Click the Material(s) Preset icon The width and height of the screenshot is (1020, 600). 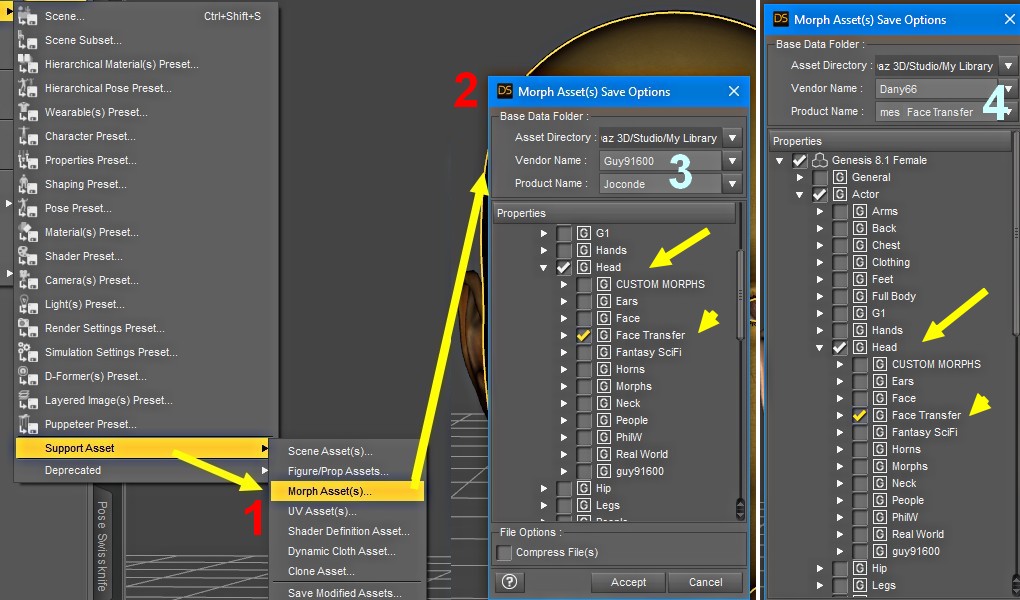(x=27, y=232)
